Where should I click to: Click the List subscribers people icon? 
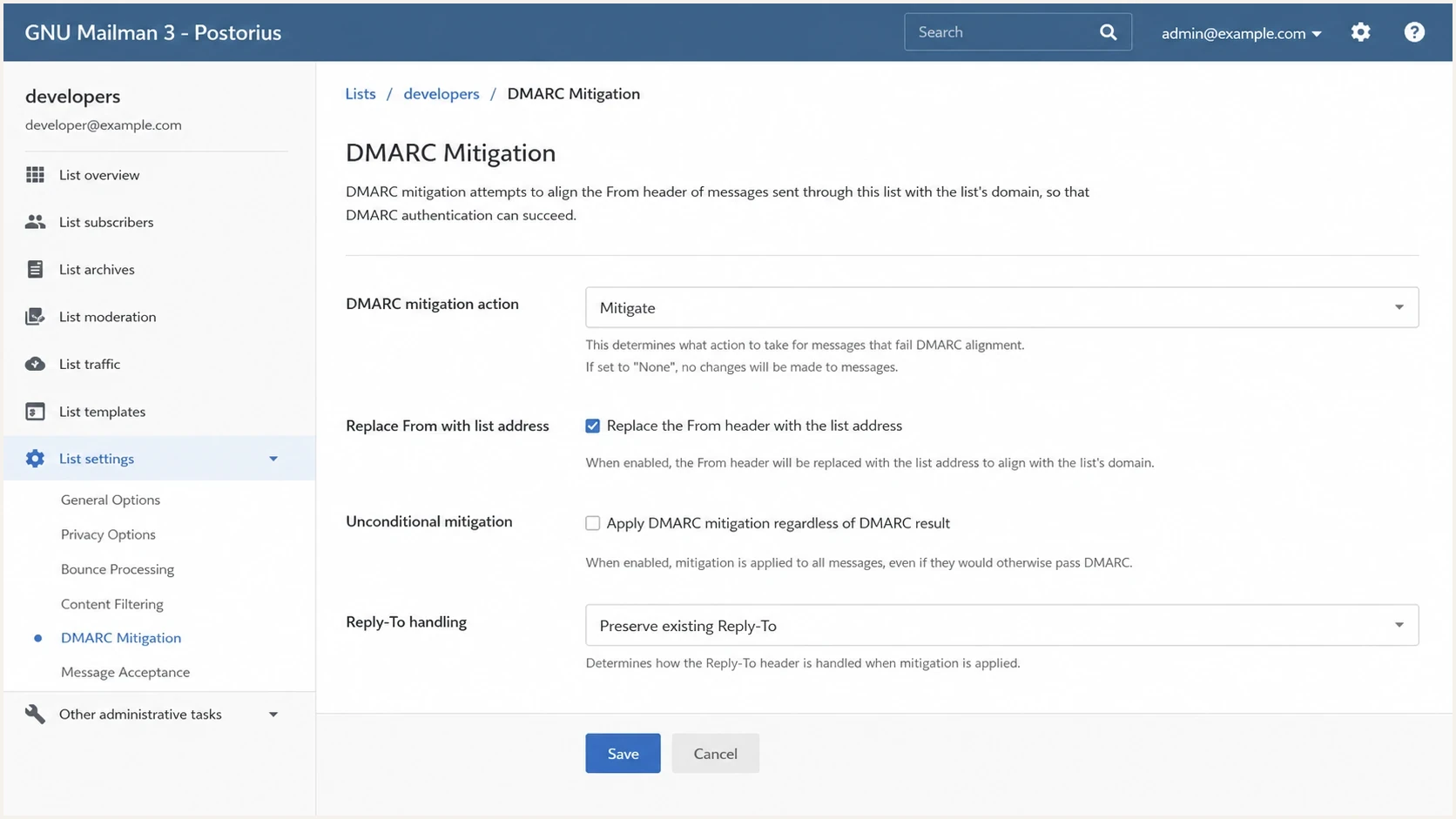35,222
